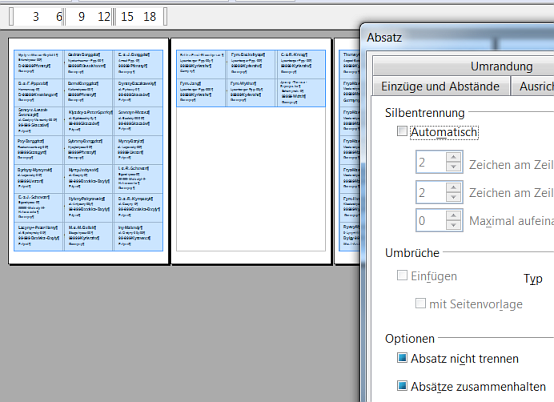Click the ruler marker at 9

pos(81,17)
